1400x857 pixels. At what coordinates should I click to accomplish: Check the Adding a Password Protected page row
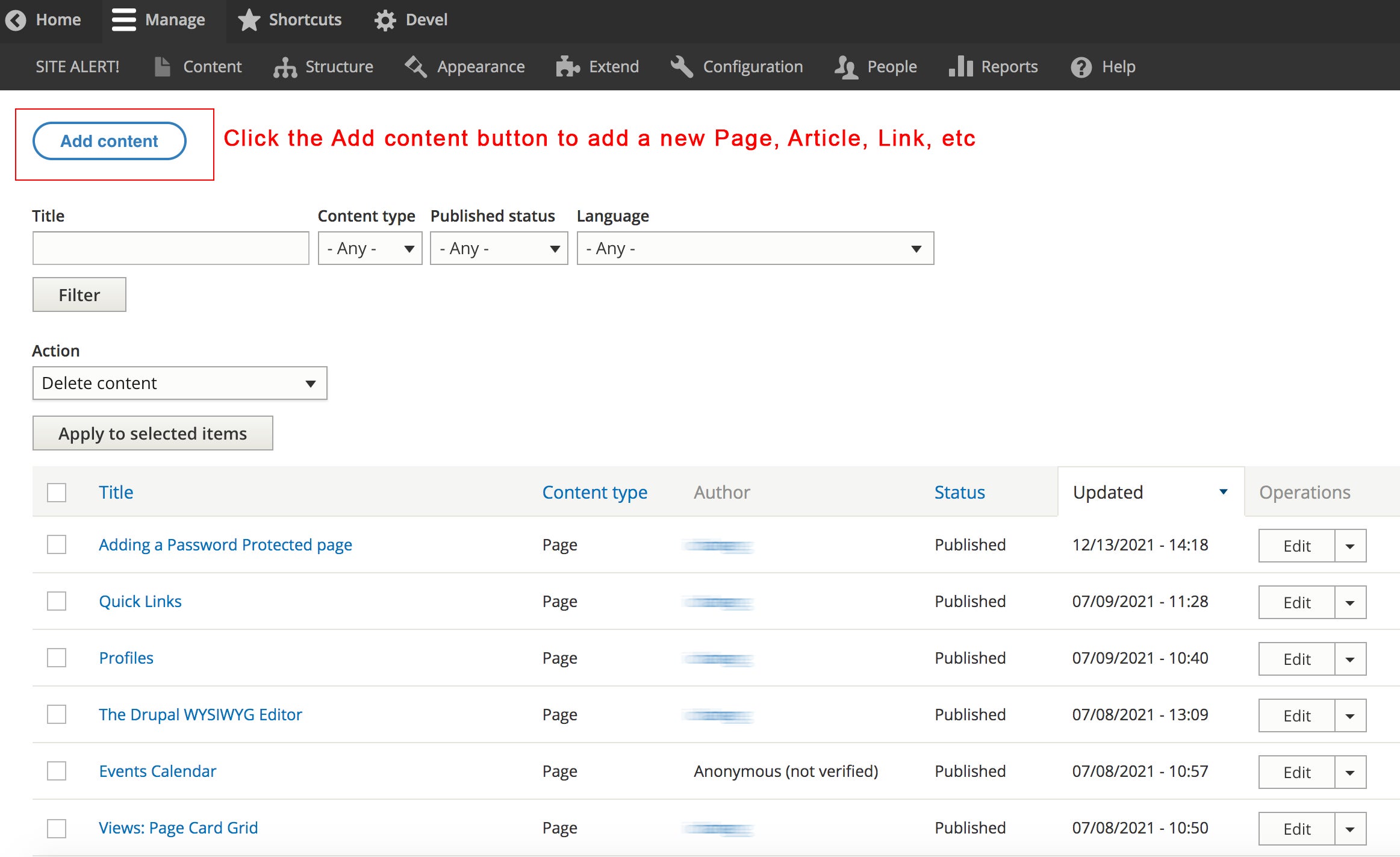point(57,544)
